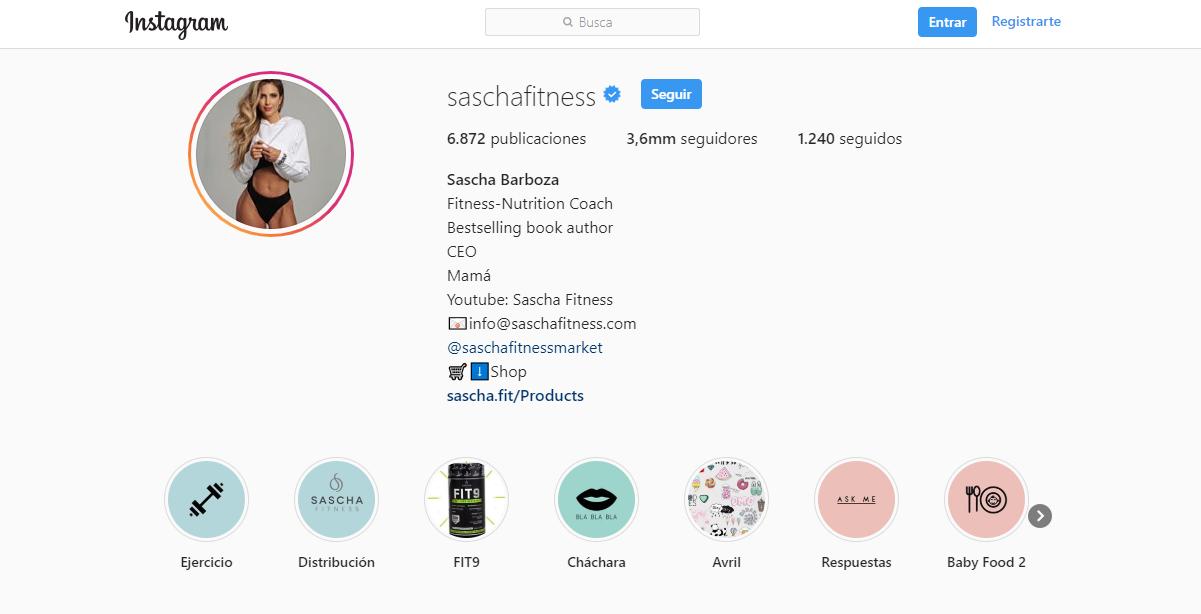Screen dimensions: 1201x614
Task: Click the Busca search field
Action: coord(592,22)
